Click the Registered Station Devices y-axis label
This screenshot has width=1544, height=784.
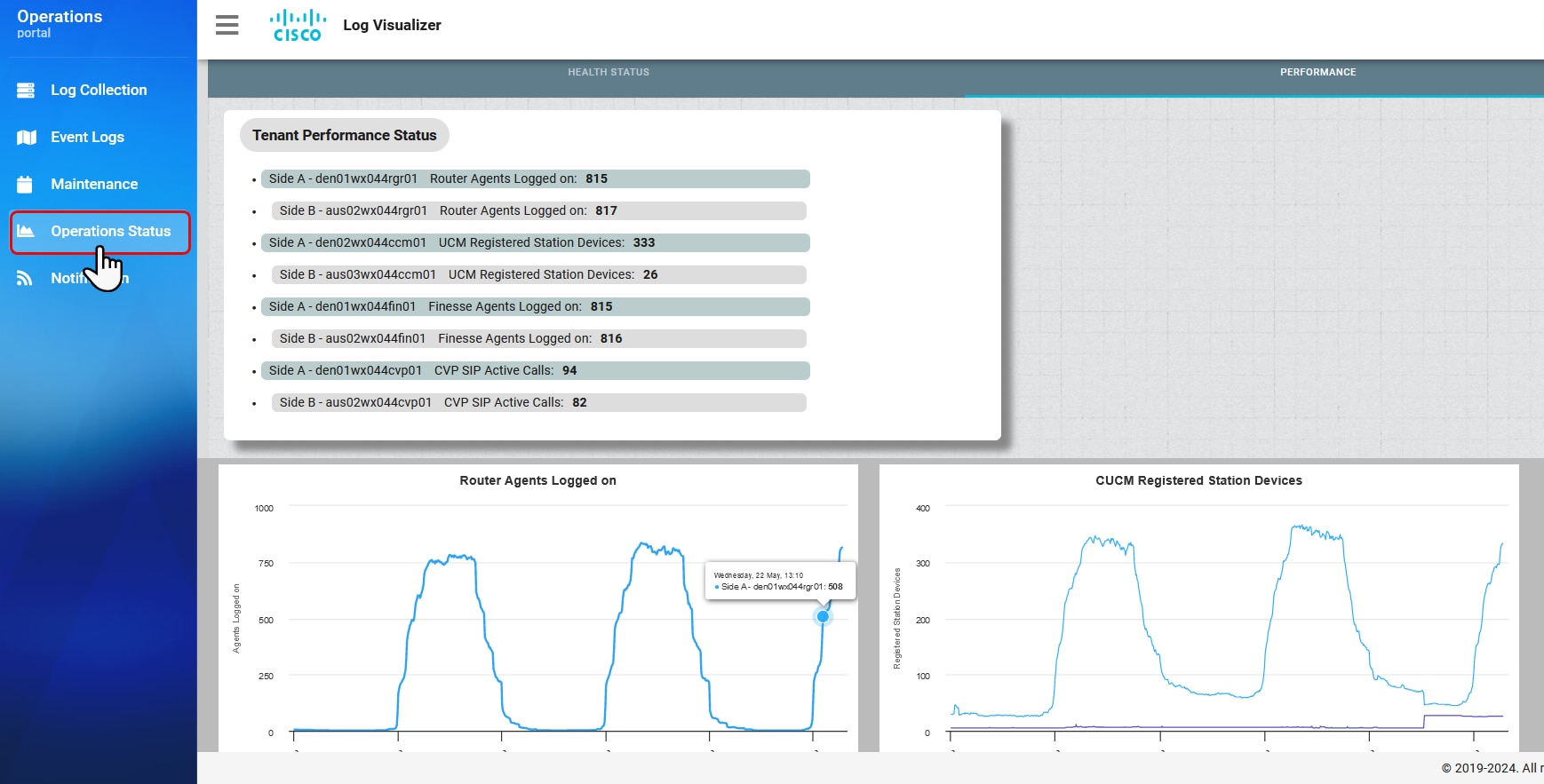897,619
